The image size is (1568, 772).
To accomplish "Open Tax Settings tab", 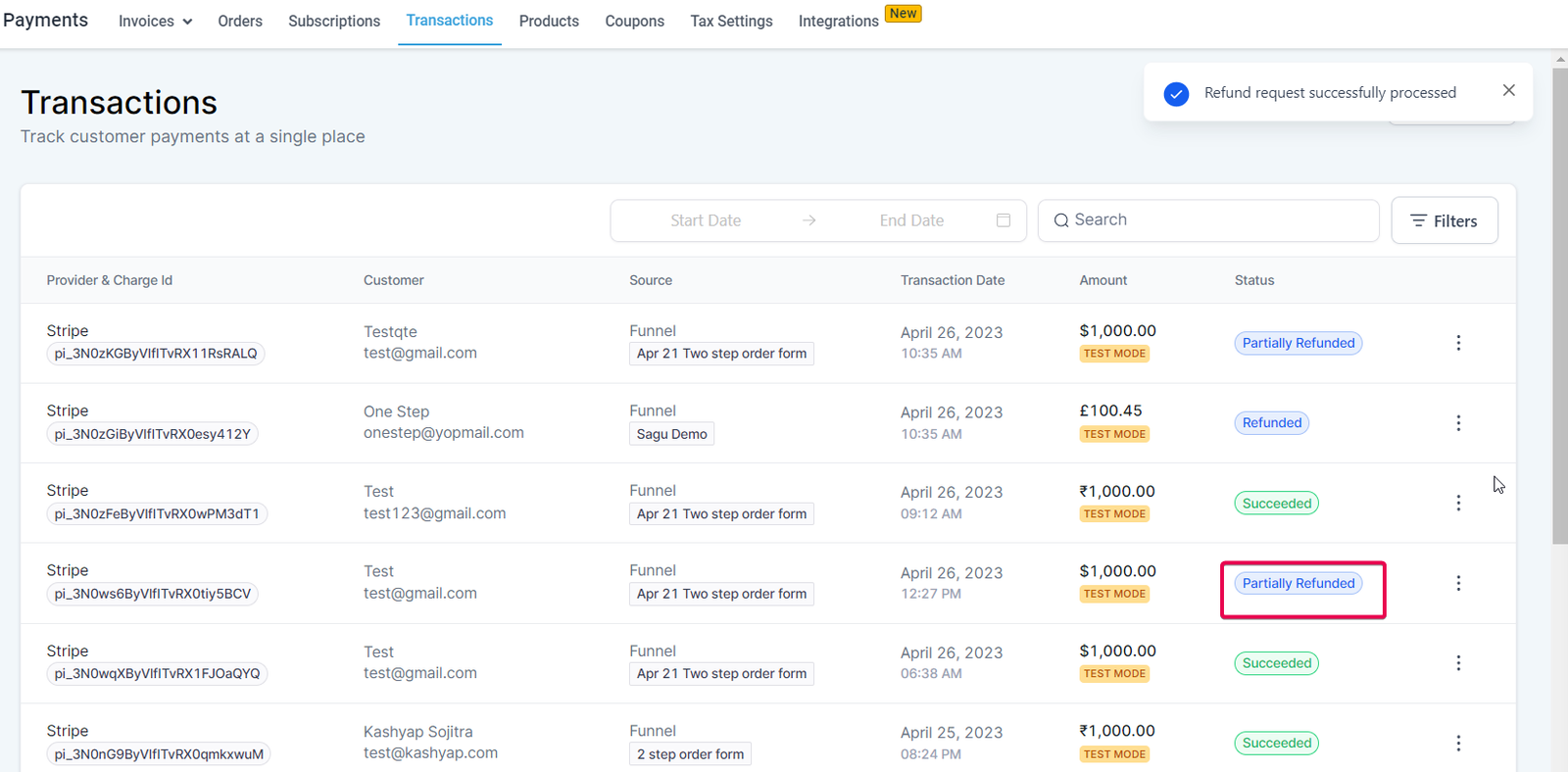I will point(731,22).
